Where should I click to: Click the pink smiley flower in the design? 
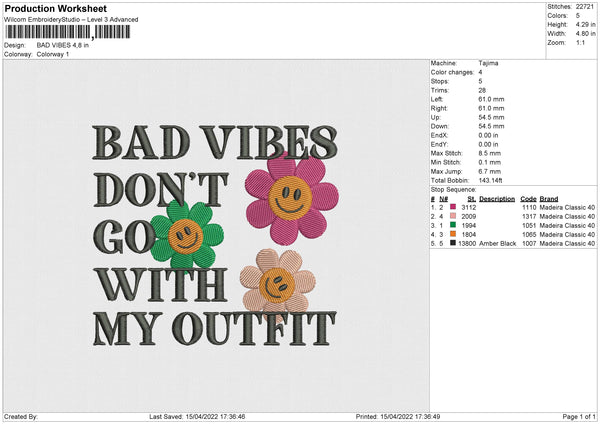(292, 198)
